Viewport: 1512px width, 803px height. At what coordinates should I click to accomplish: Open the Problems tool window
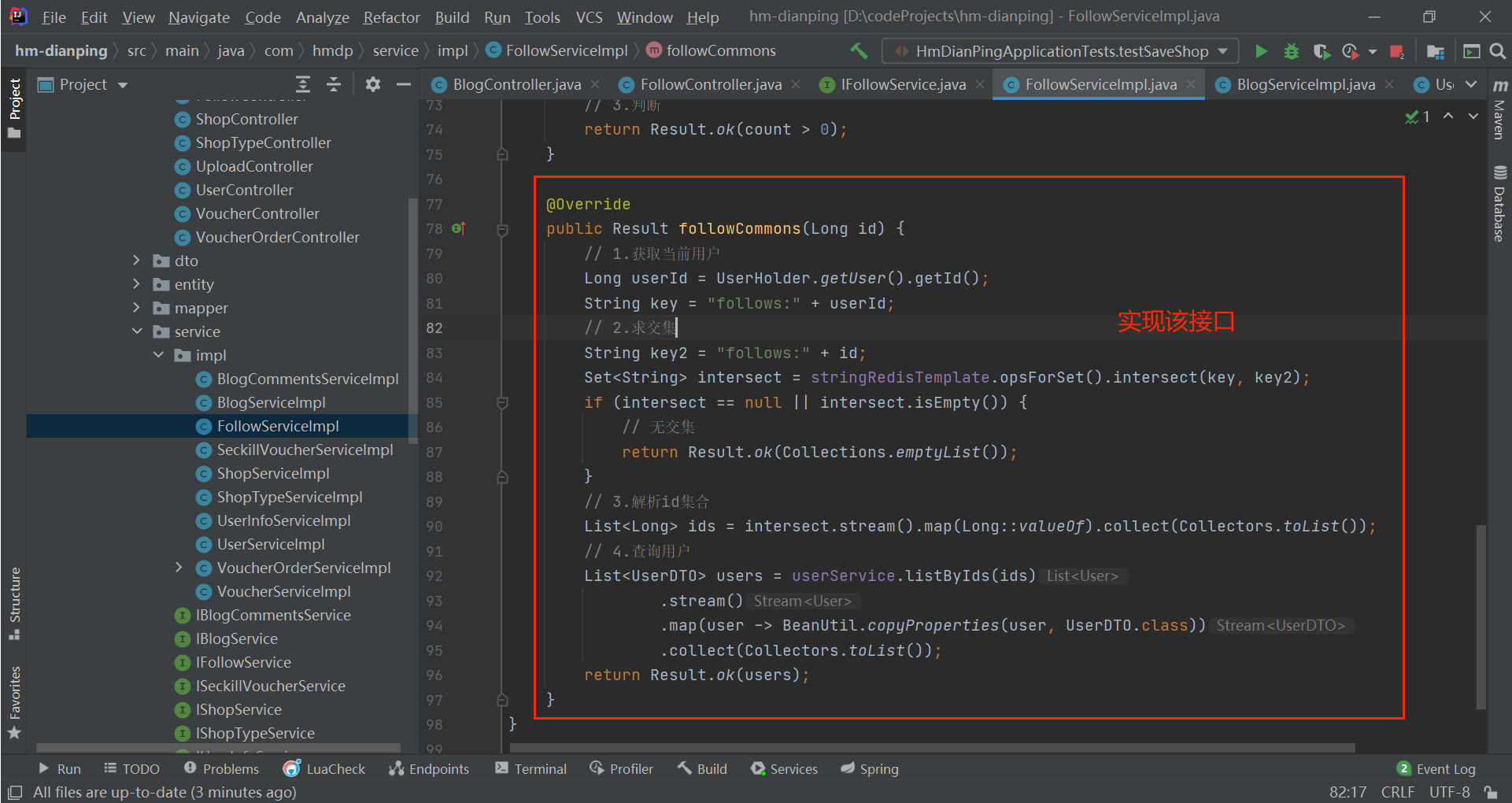[221, 769]
